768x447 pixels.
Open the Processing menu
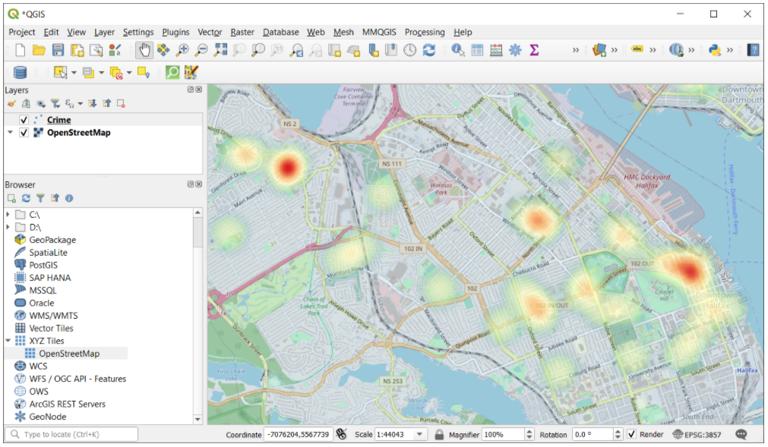(425, 32)
